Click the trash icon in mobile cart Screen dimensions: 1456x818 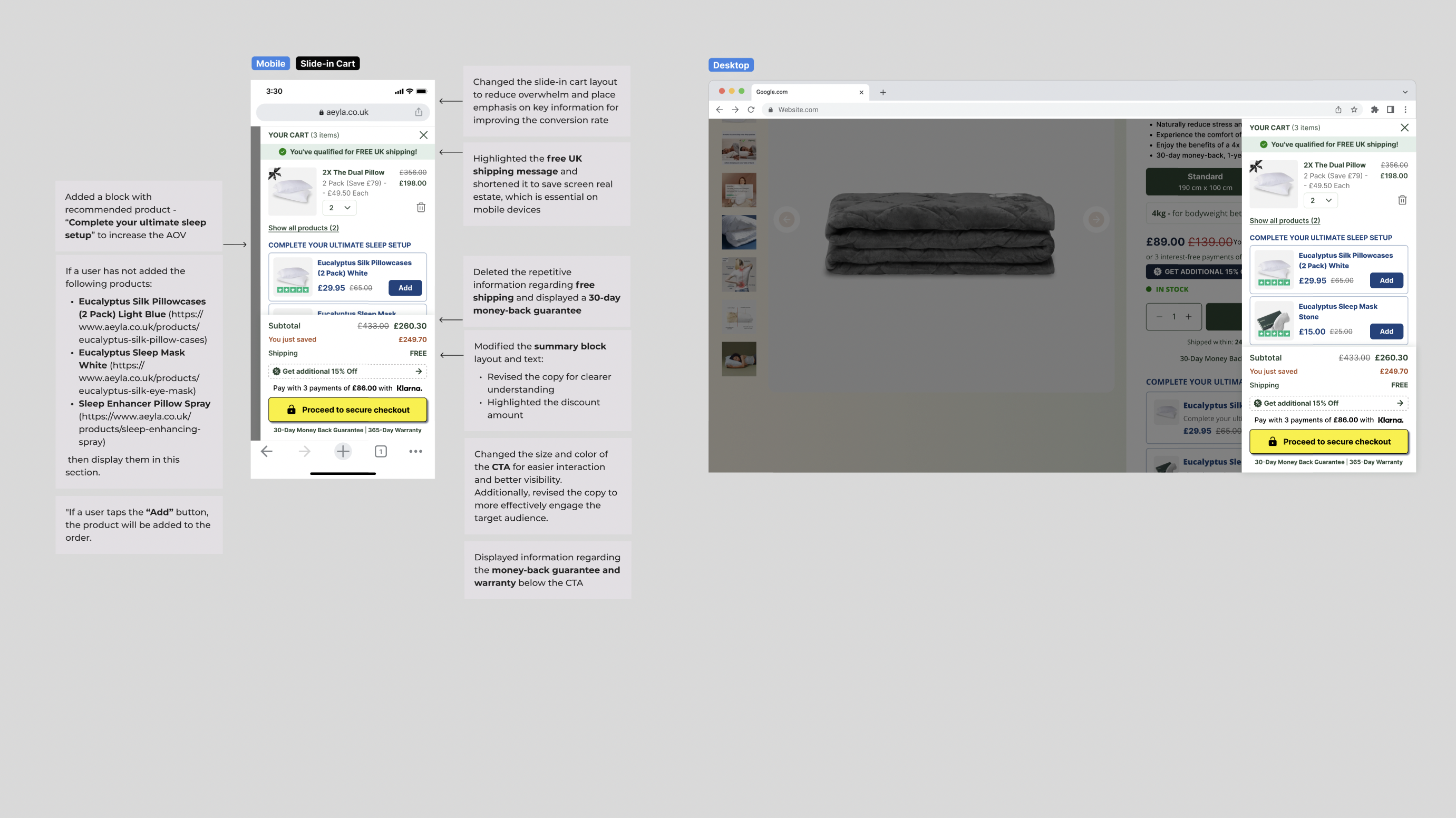pos(421,208)
